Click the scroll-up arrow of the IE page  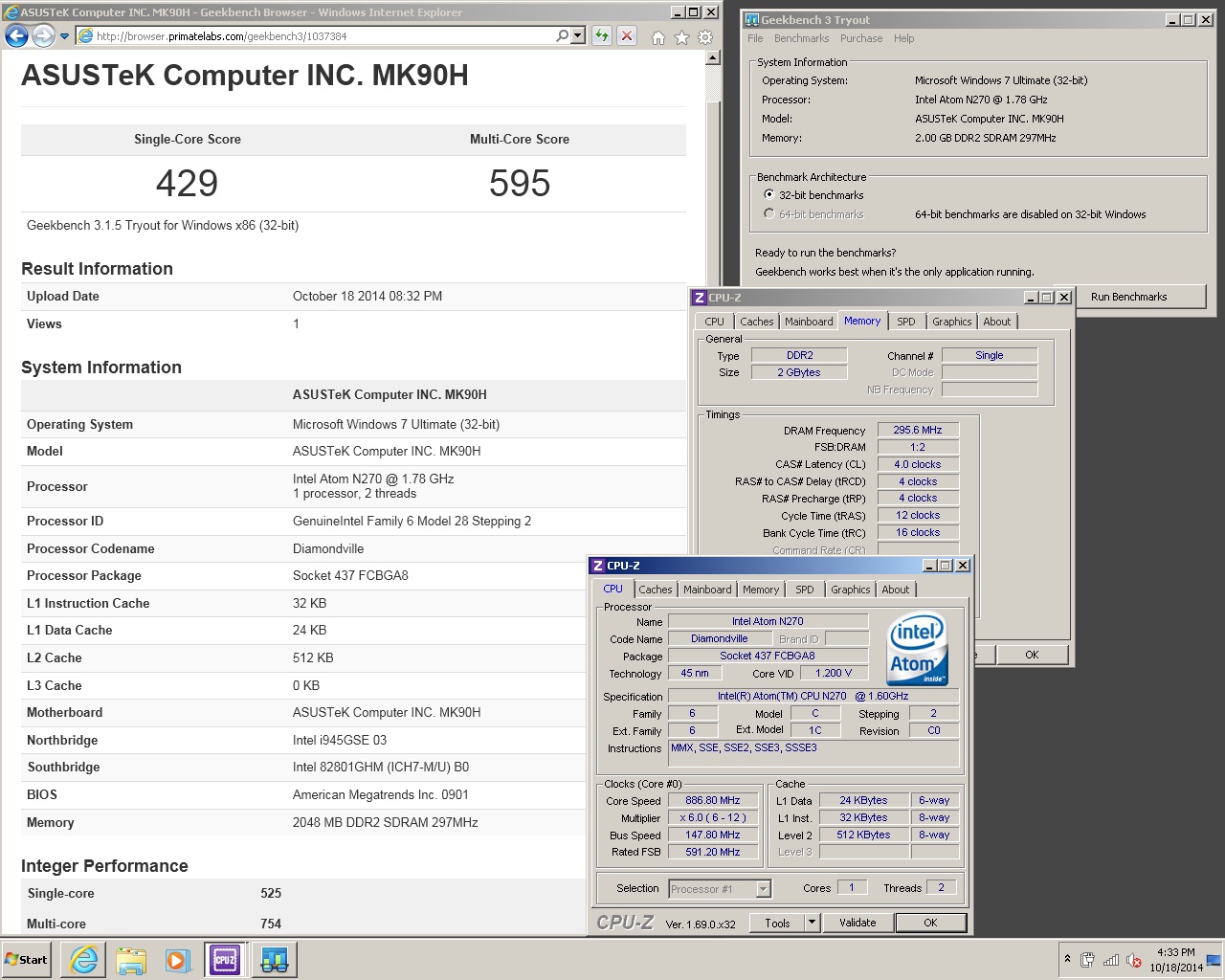(712, 57)
